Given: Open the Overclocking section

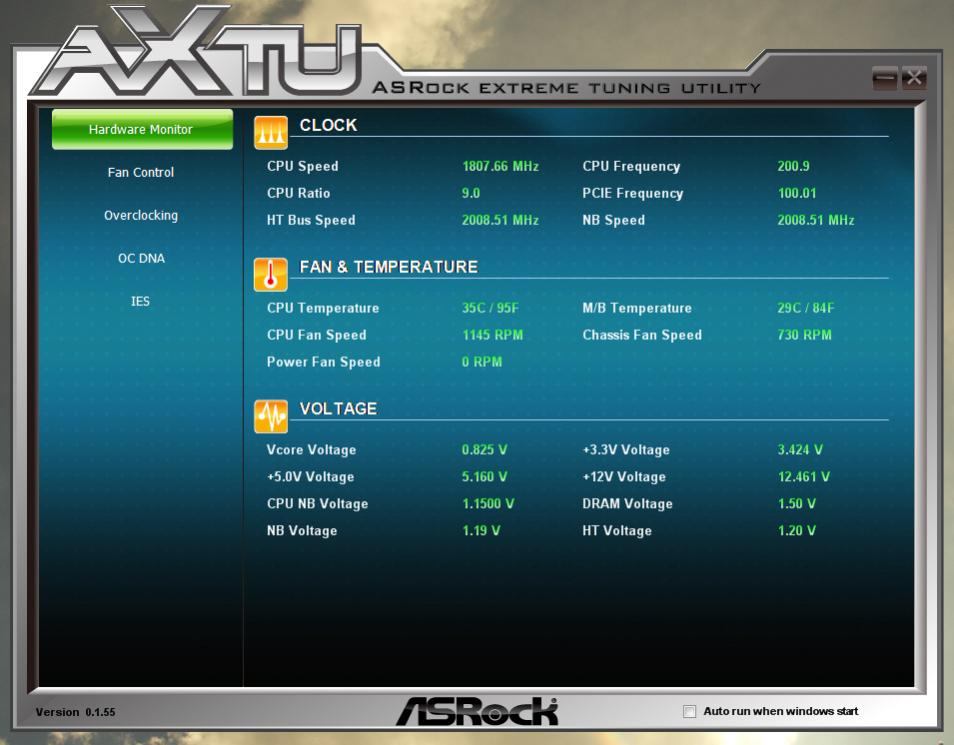Looking at the screenshot, I should (141, 215).
